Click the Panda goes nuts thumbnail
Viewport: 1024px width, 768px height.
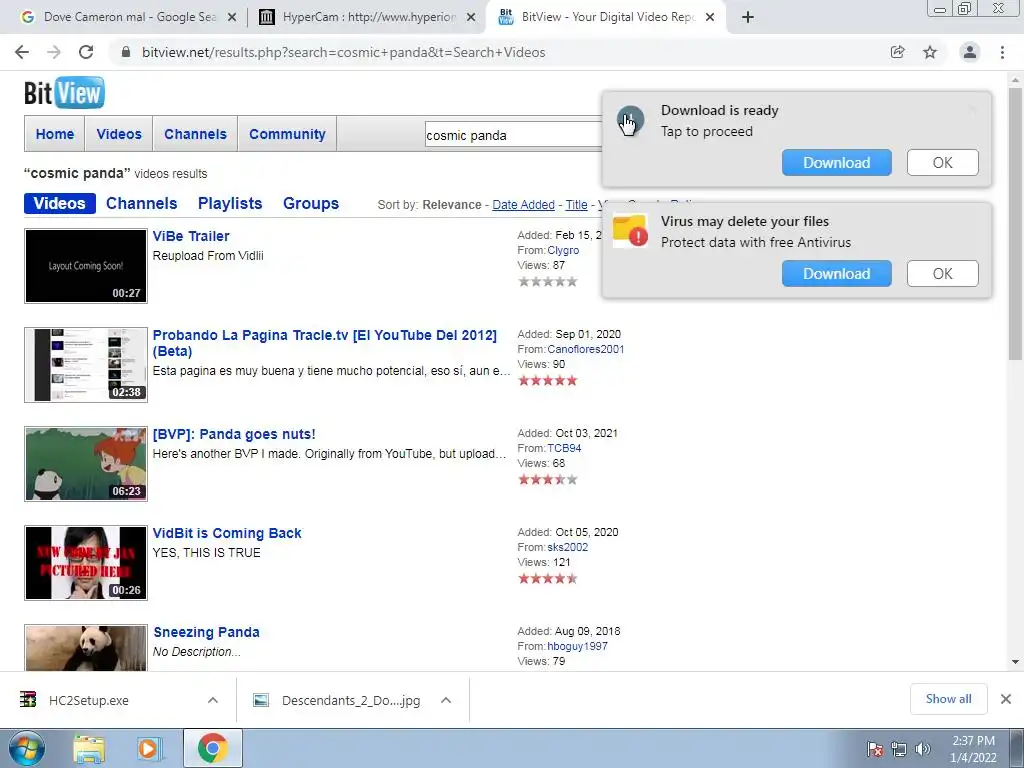click(x=86, y=464)
